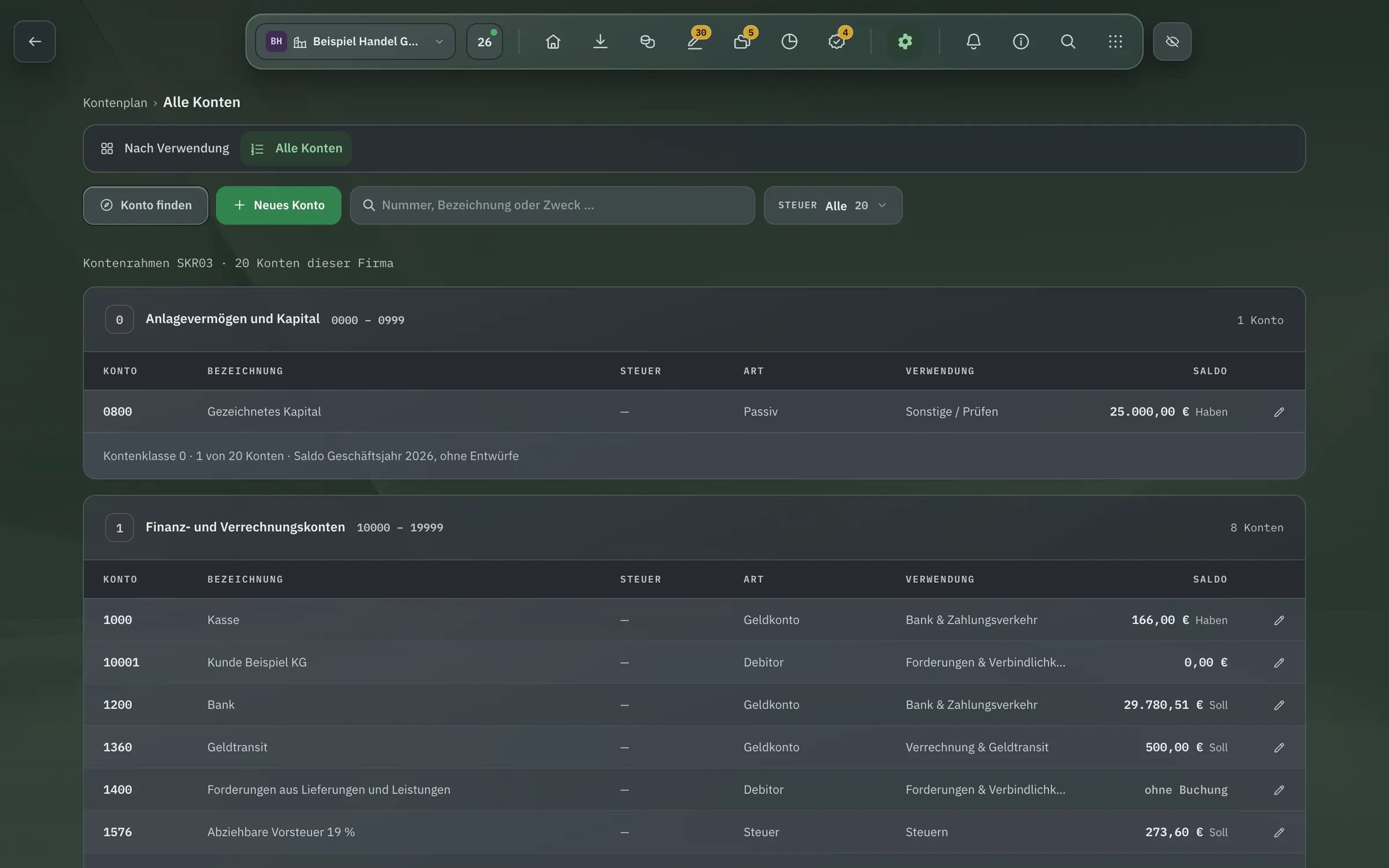Go back with the left arrow button

click(35, 41)
